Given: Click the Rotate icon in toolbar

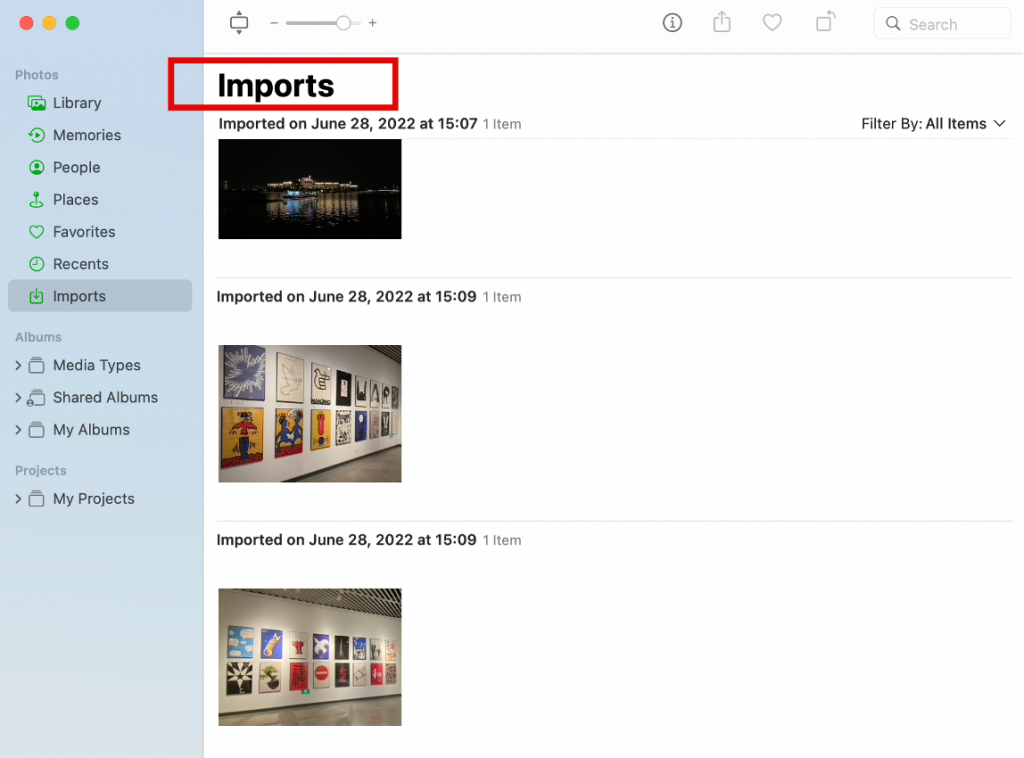Looking at the screenshot, I should click(x=825, y=22).
